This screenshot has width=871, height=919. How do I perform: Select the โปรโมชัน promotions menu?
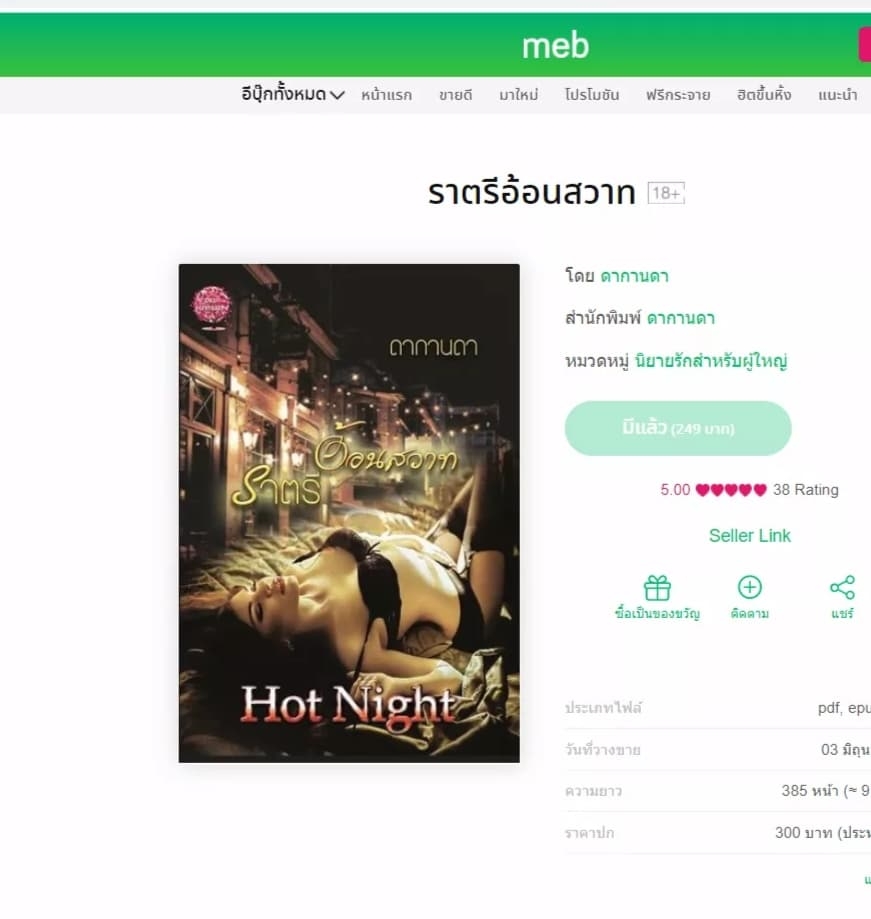coord(591,95)
